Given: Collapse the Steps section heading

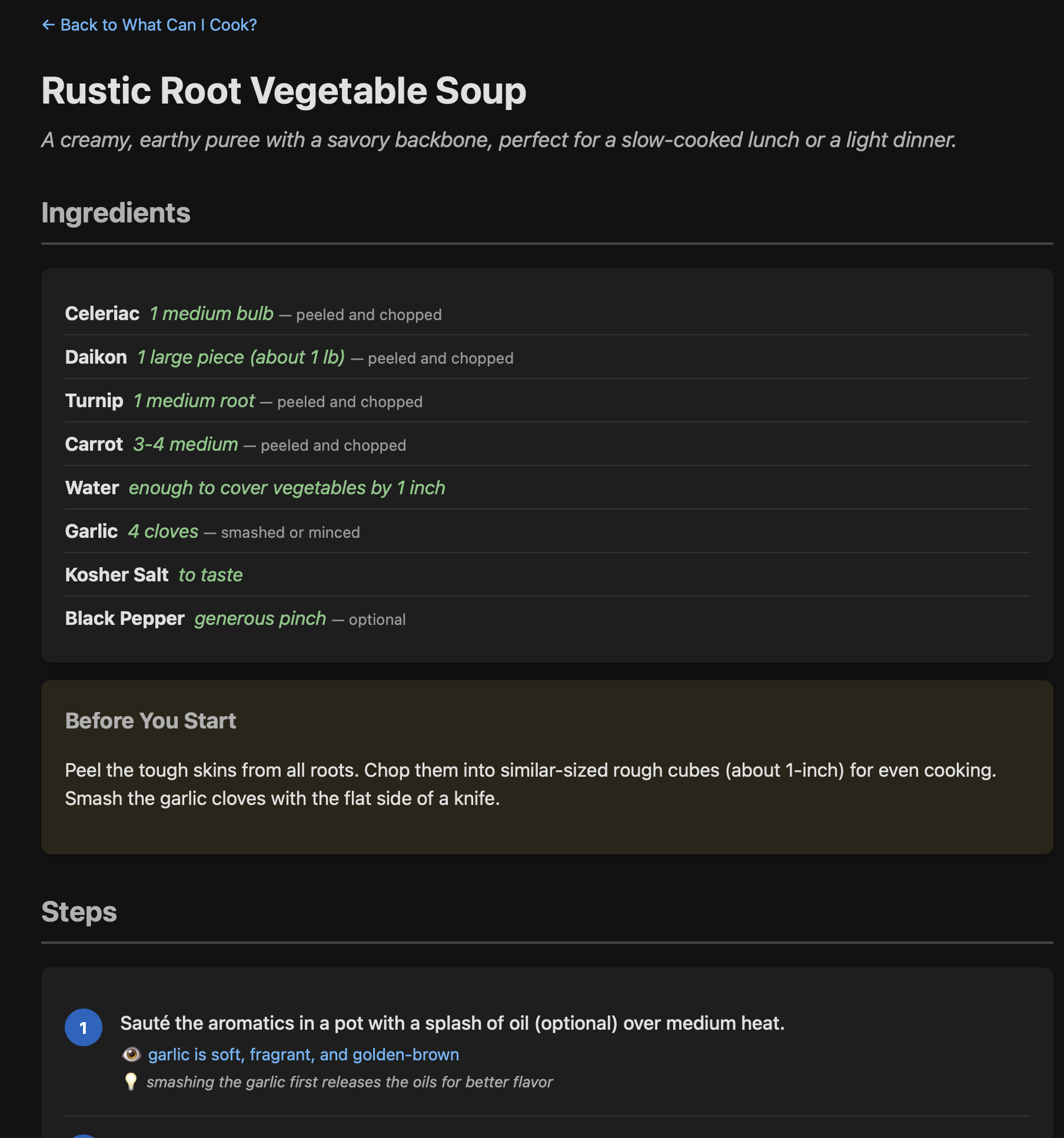Looking at the screenshot, I should pos(78,911).
